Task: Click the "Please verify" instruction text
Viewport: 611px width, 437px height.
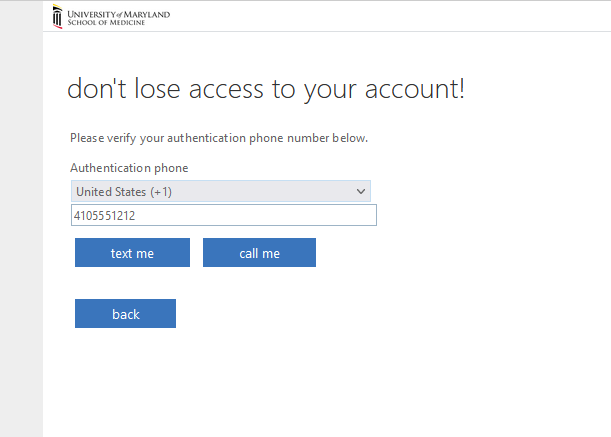Action: tap(110, 138)
